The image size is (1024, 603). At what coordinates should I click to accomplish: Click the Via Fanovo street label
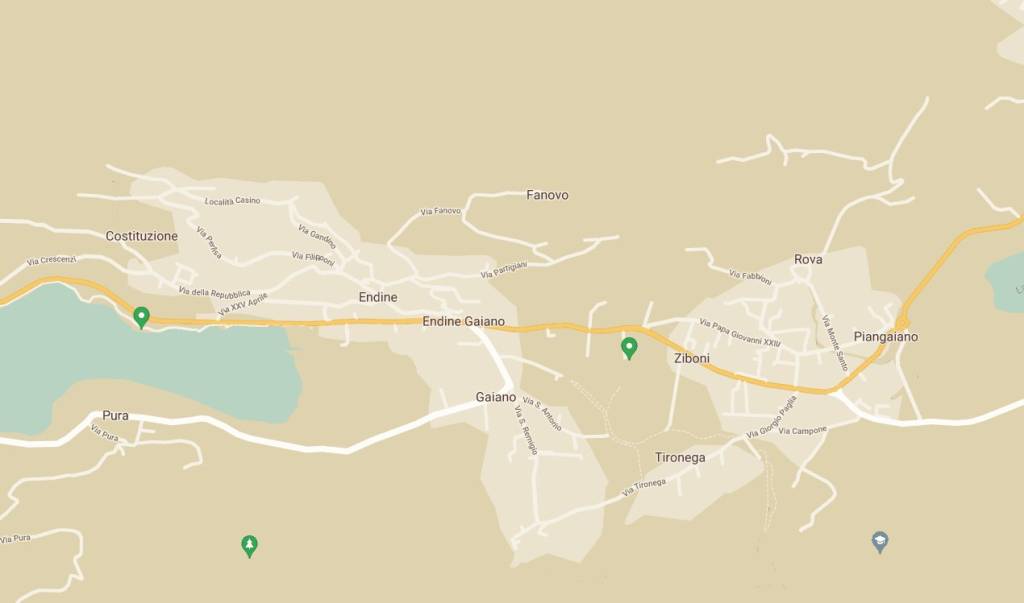[x=441, y=211]
